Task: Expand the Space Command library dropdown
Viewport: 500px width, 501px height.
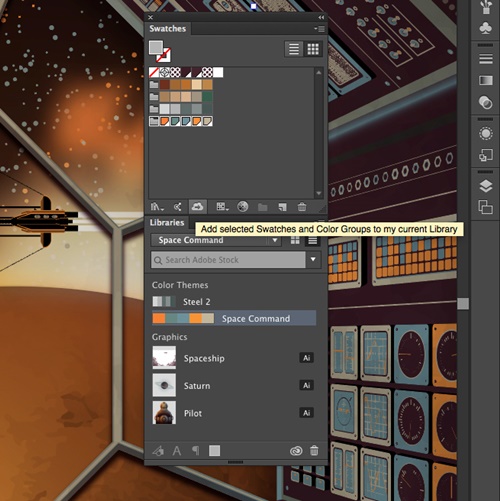Action: [275, 240]
